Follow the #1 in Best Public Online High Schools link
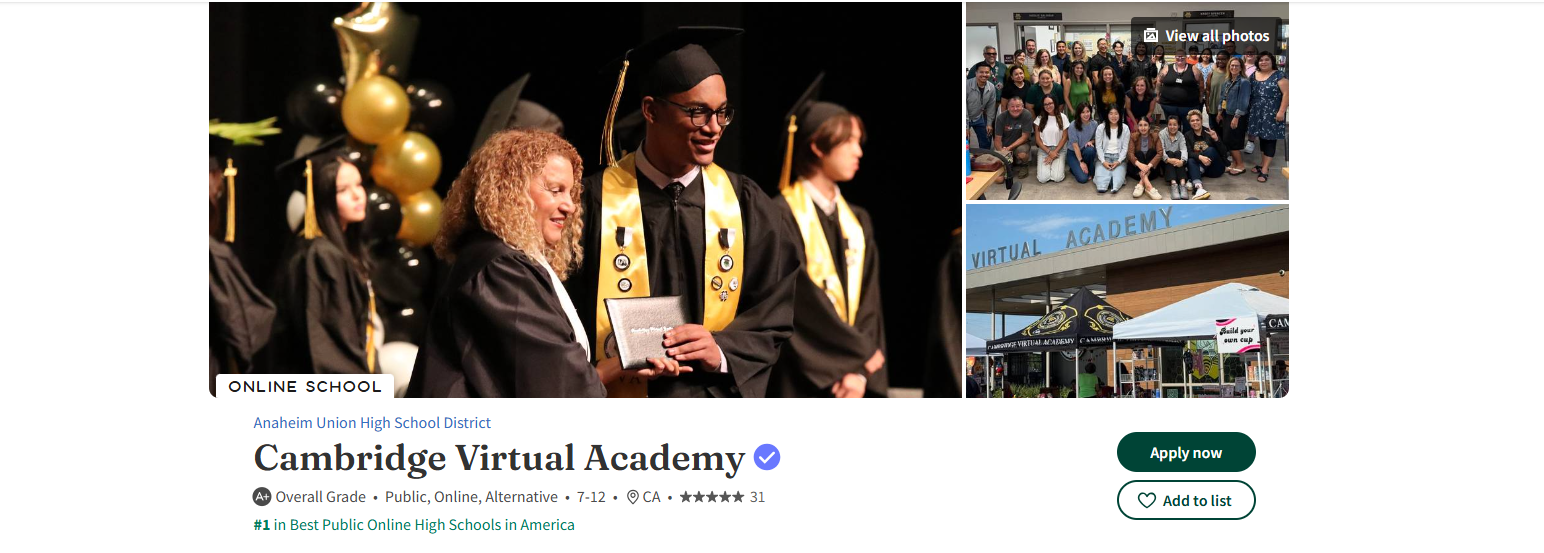 [x=414, y=524]
